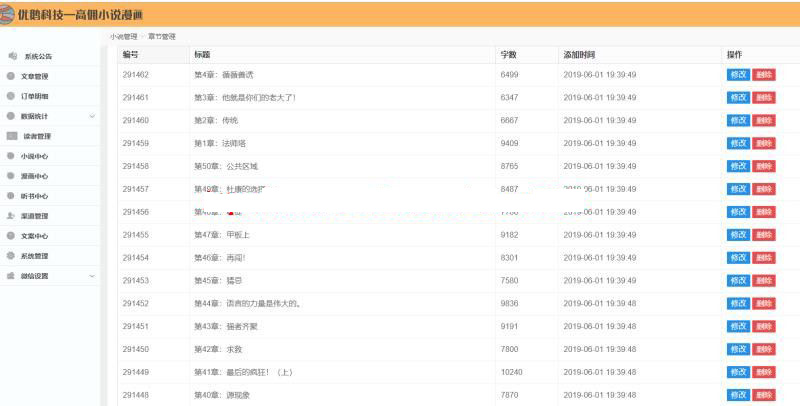Screen dimensions: 800x406
Task: Click 小说管理 breadcrumb link
Action: click(x=124, y=36)
